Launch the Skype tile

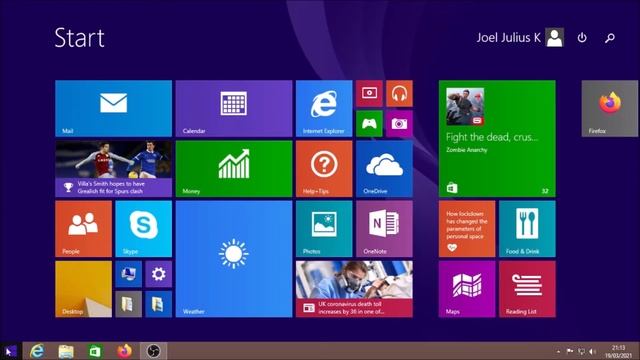click(144, 229)
